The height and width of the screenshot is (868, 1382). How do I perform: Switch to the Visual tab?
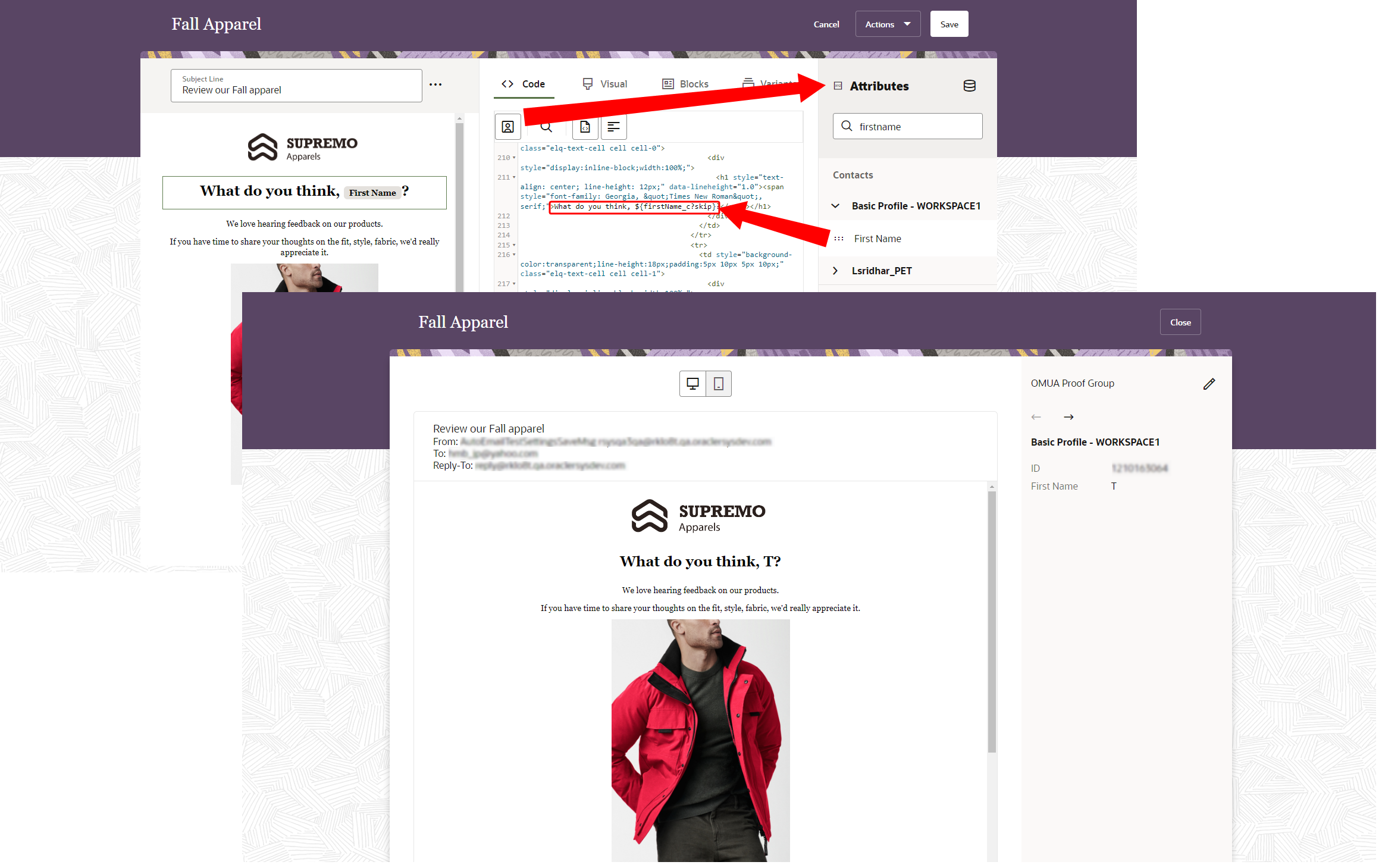coord(605,84)
